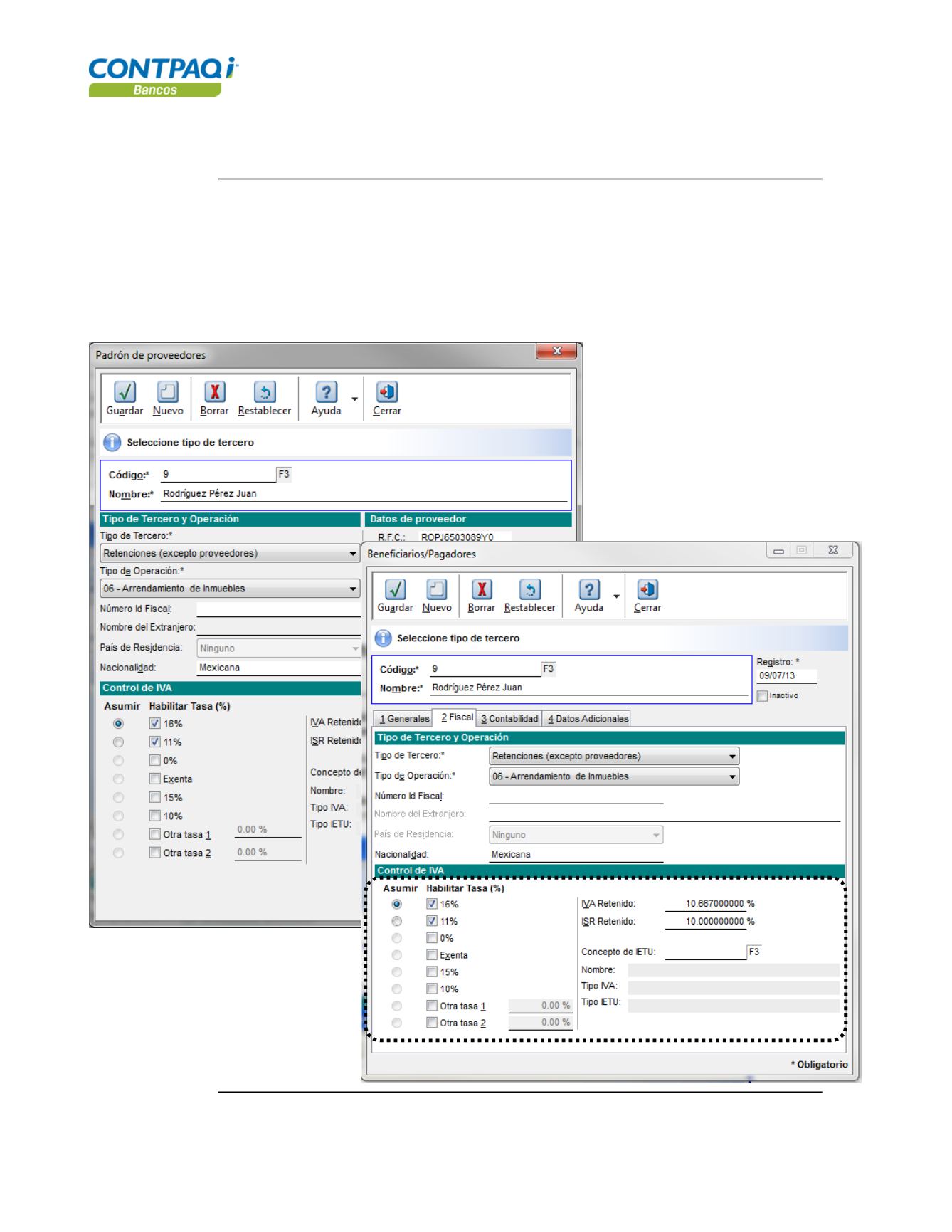Open Ayuda icon in Beneficiarios/Pagadores toolbar
The height and width of the screenshot is (1232, 952).
[x=588, y=590]
